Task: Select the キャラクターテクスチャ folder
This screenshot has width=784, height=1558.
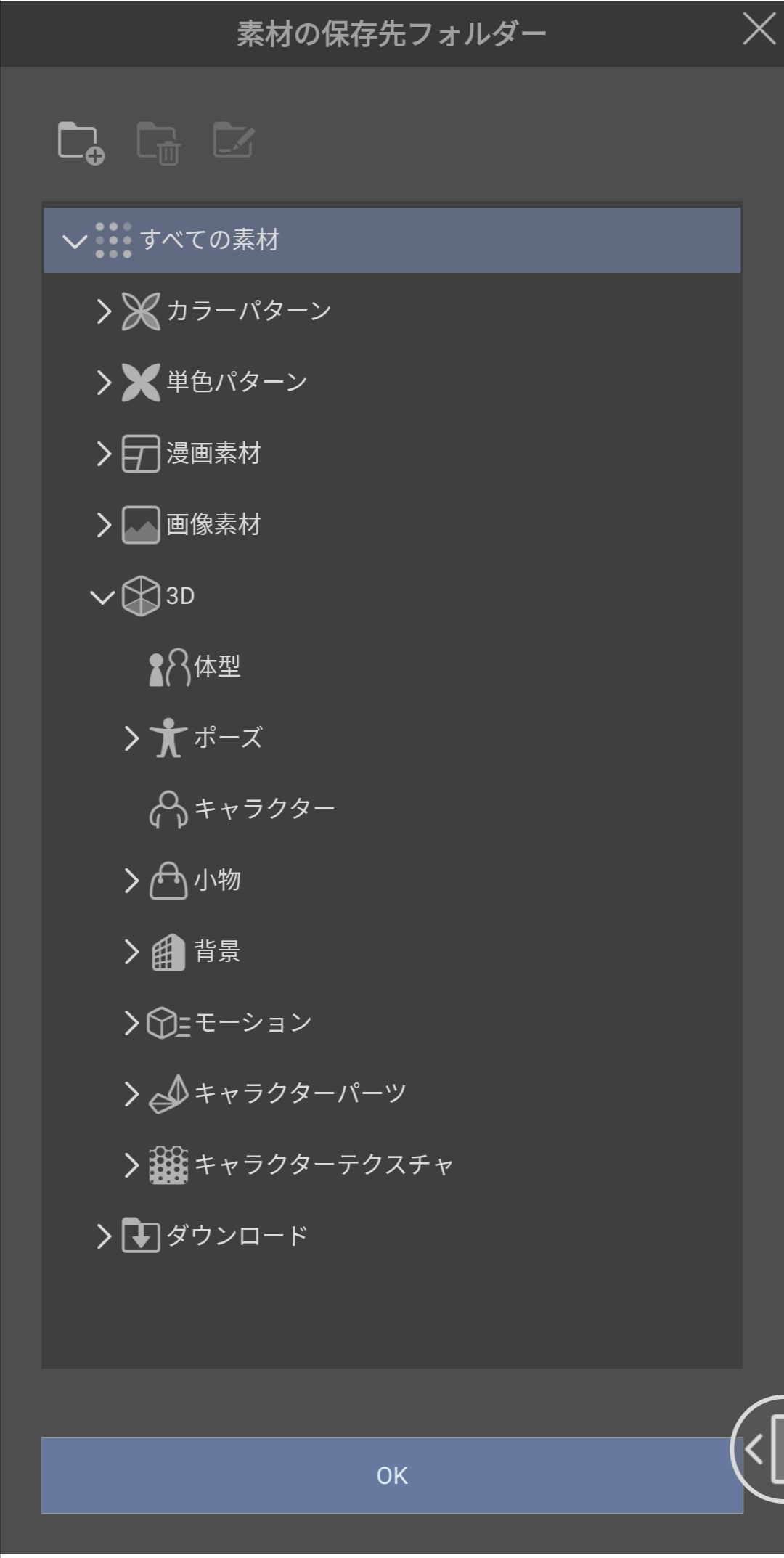Action: coord(323,1165)
